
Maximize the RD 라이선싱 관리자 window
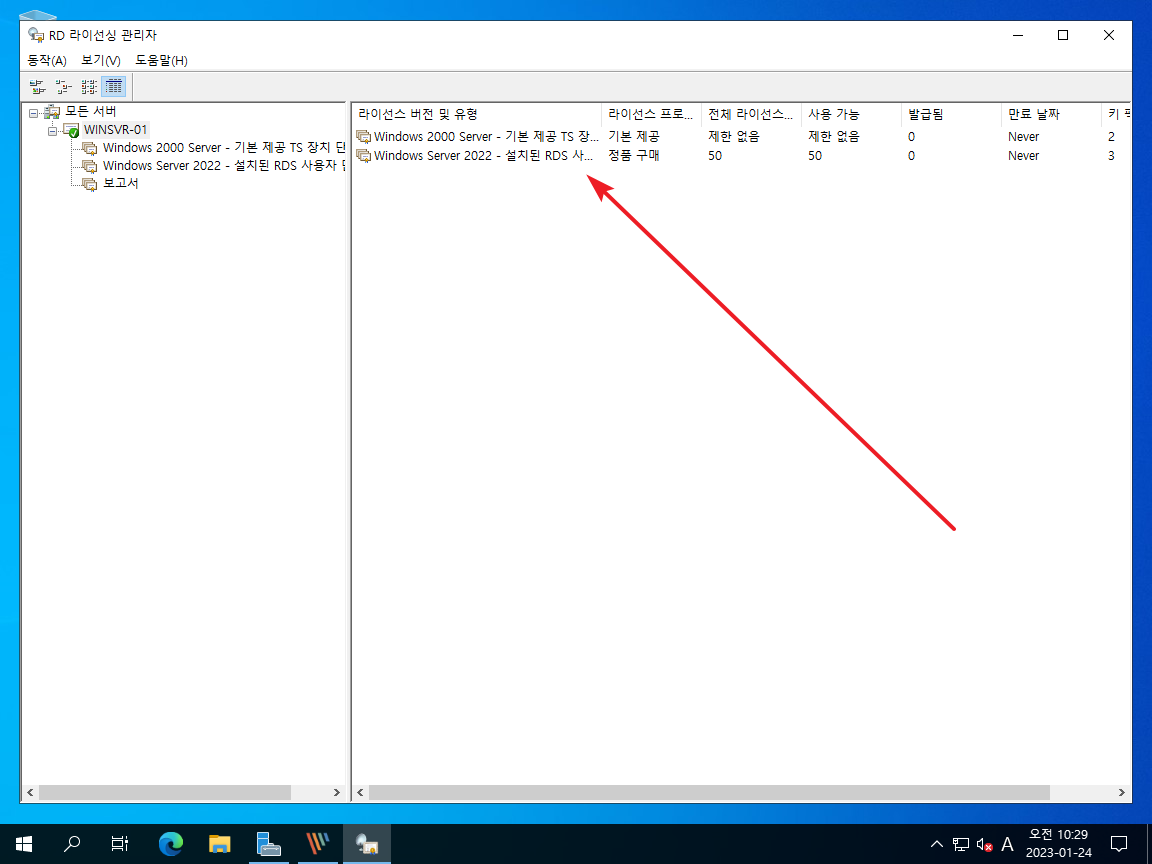(1063, 35)
